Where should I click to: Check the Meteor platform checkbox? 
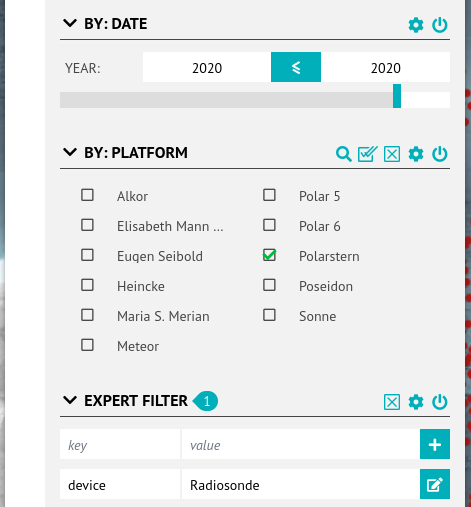point(87,345)
